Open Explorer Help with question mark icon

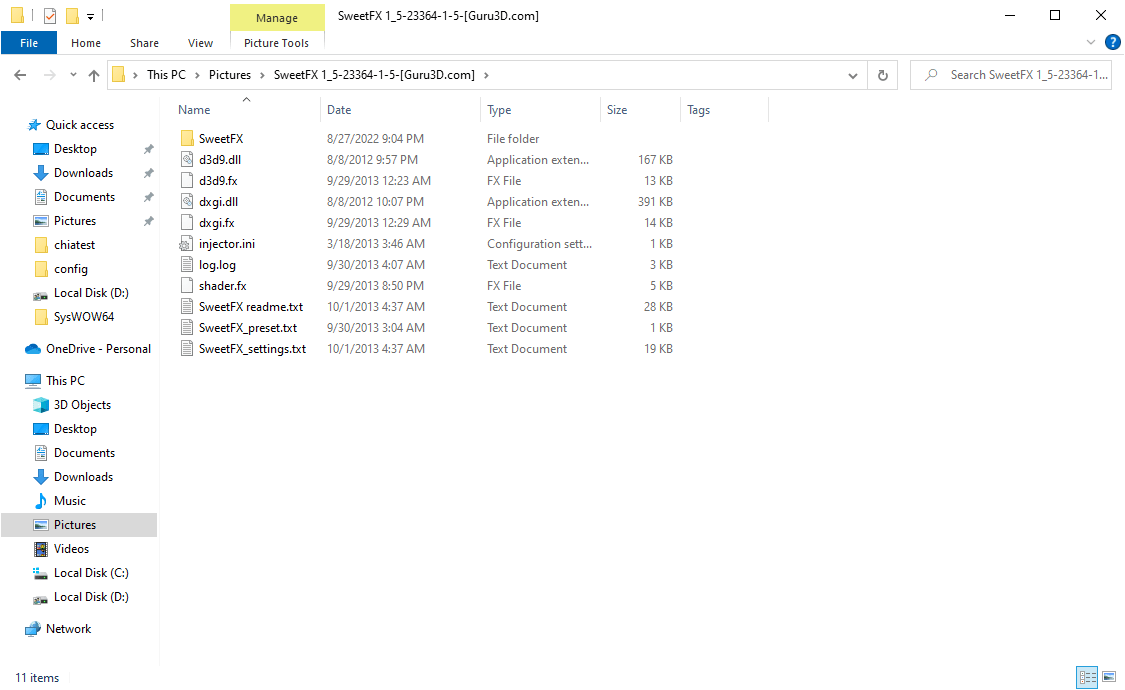click(1112, 42)
